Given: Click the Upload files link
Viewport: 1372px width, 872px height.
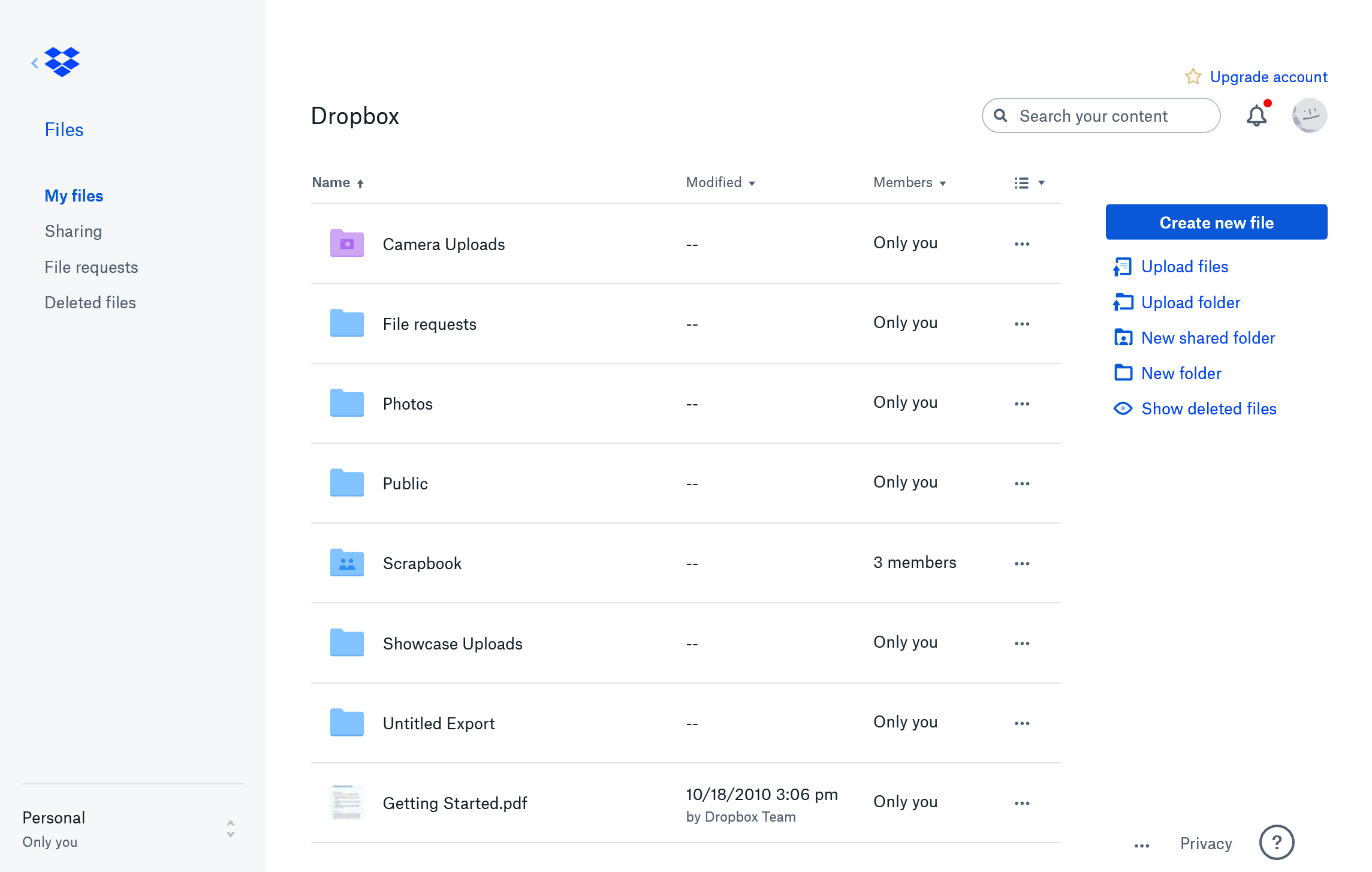Looking at the screenshot, I should 1184,267.
